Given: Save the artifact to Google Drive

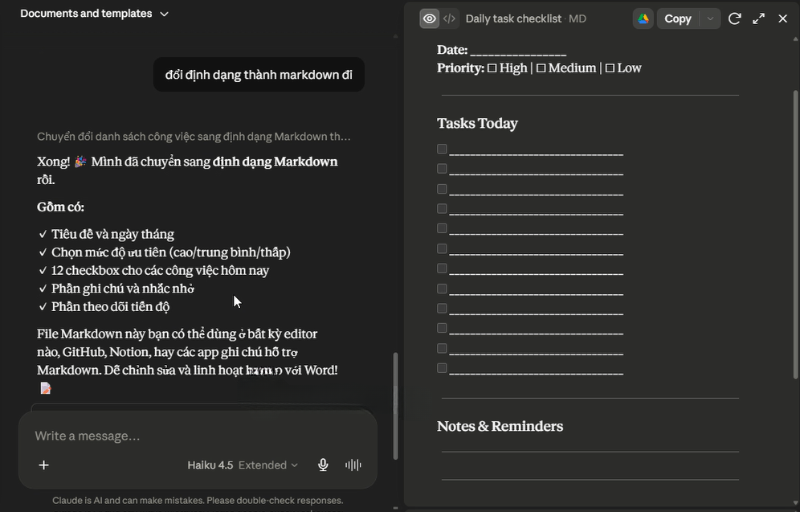Looking at the screenshot, I should tap(643, 19).
